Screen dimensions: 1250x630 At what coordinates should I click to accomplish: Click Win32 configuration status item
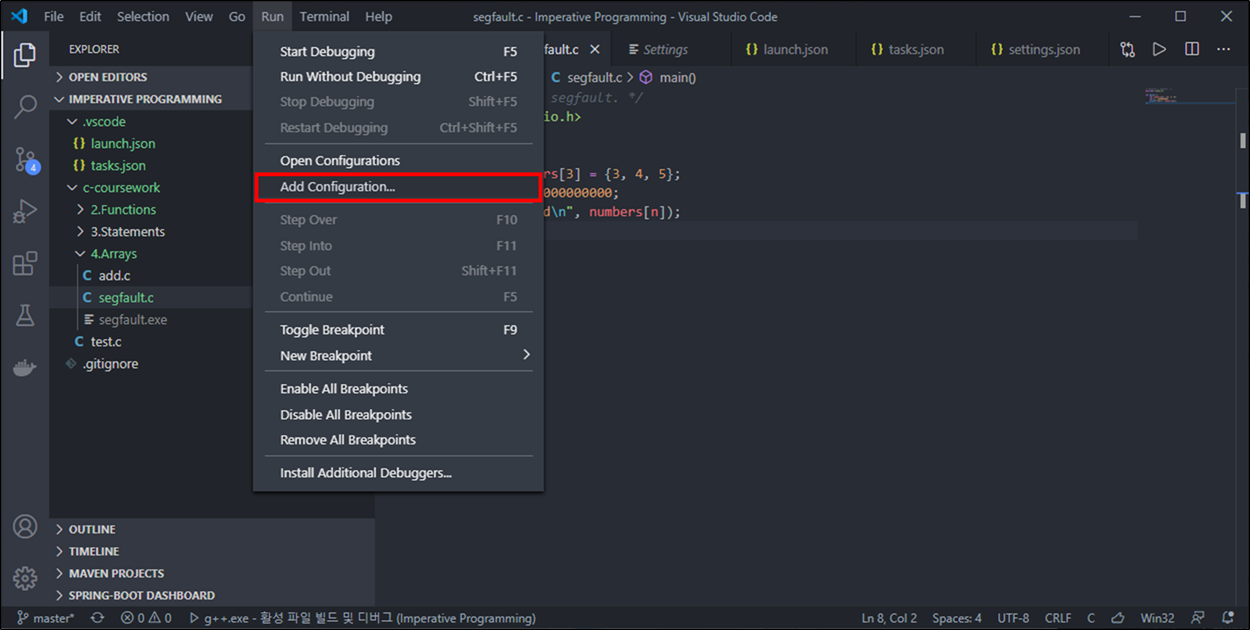1160,618
